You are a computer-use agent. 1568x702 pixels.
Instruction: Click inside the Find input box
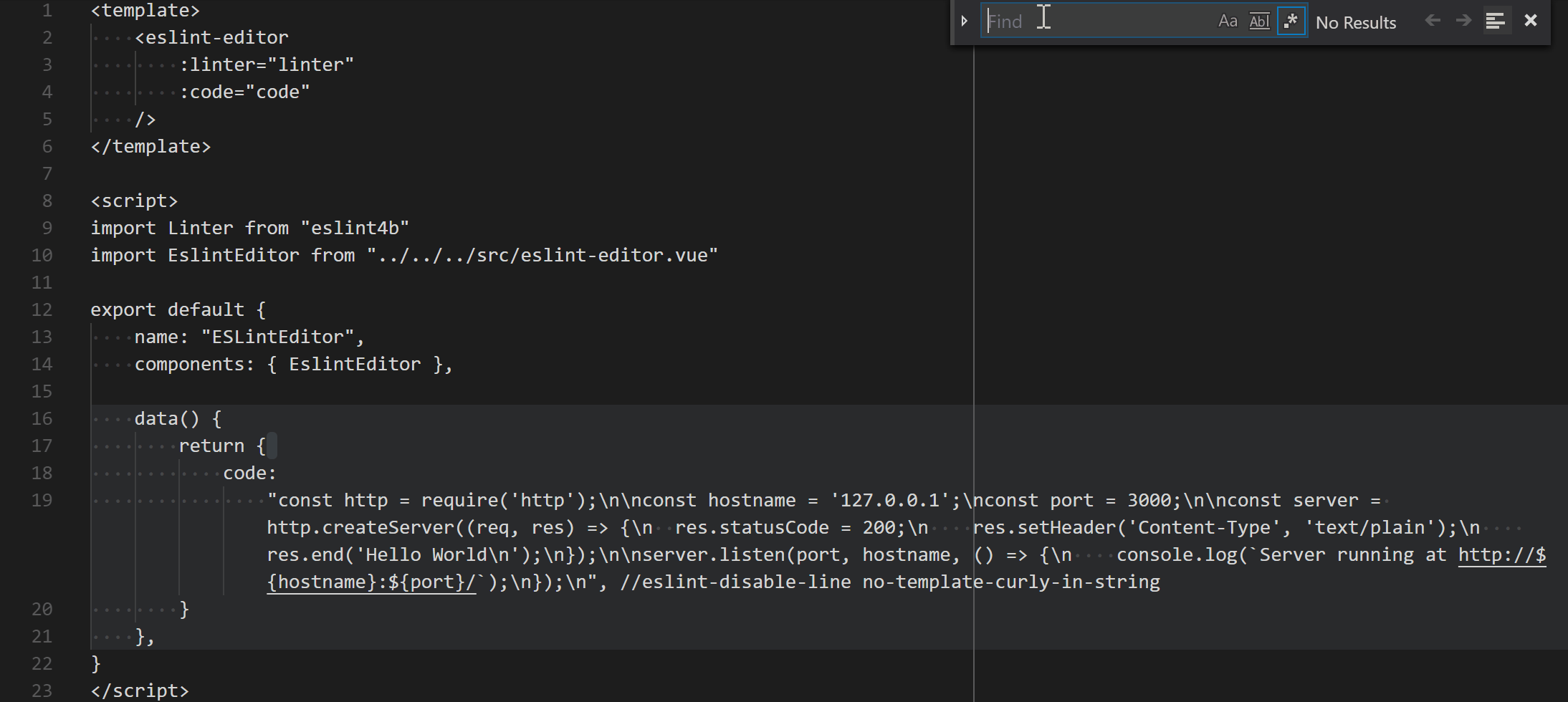[x=1096, y=20]
